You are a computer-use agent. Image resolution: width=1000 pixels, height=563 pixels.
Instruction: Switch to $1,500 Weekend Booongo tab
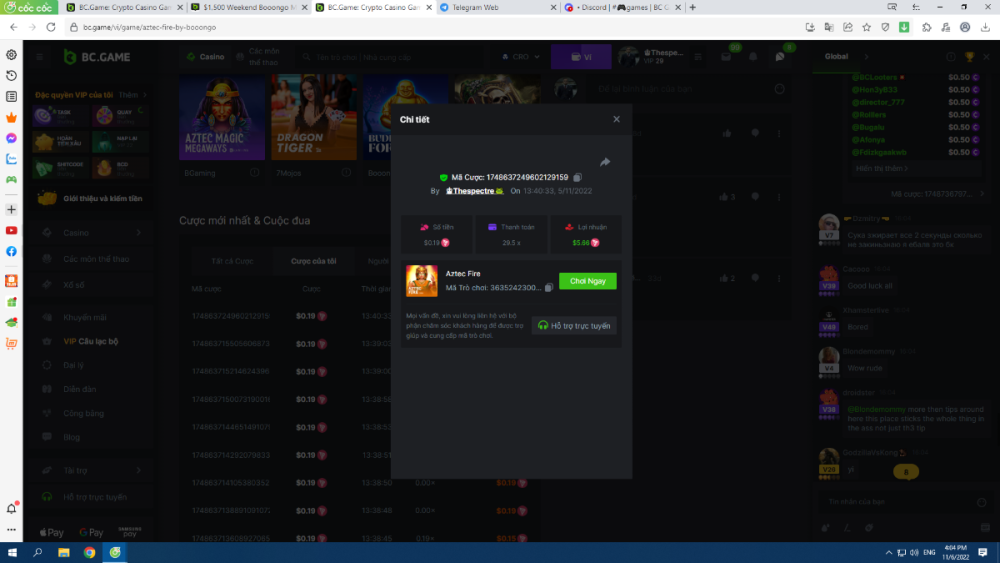tap(245, 7)
